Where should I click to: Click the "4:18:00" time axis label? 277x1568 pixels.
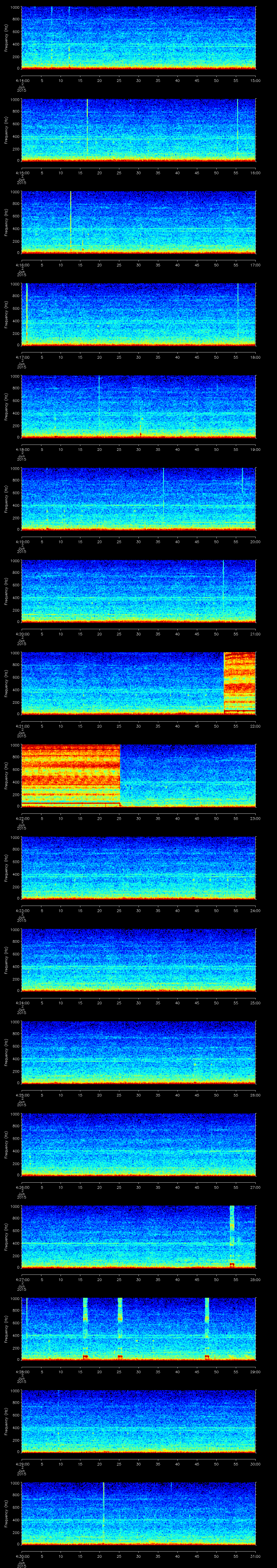coord(22,449)
